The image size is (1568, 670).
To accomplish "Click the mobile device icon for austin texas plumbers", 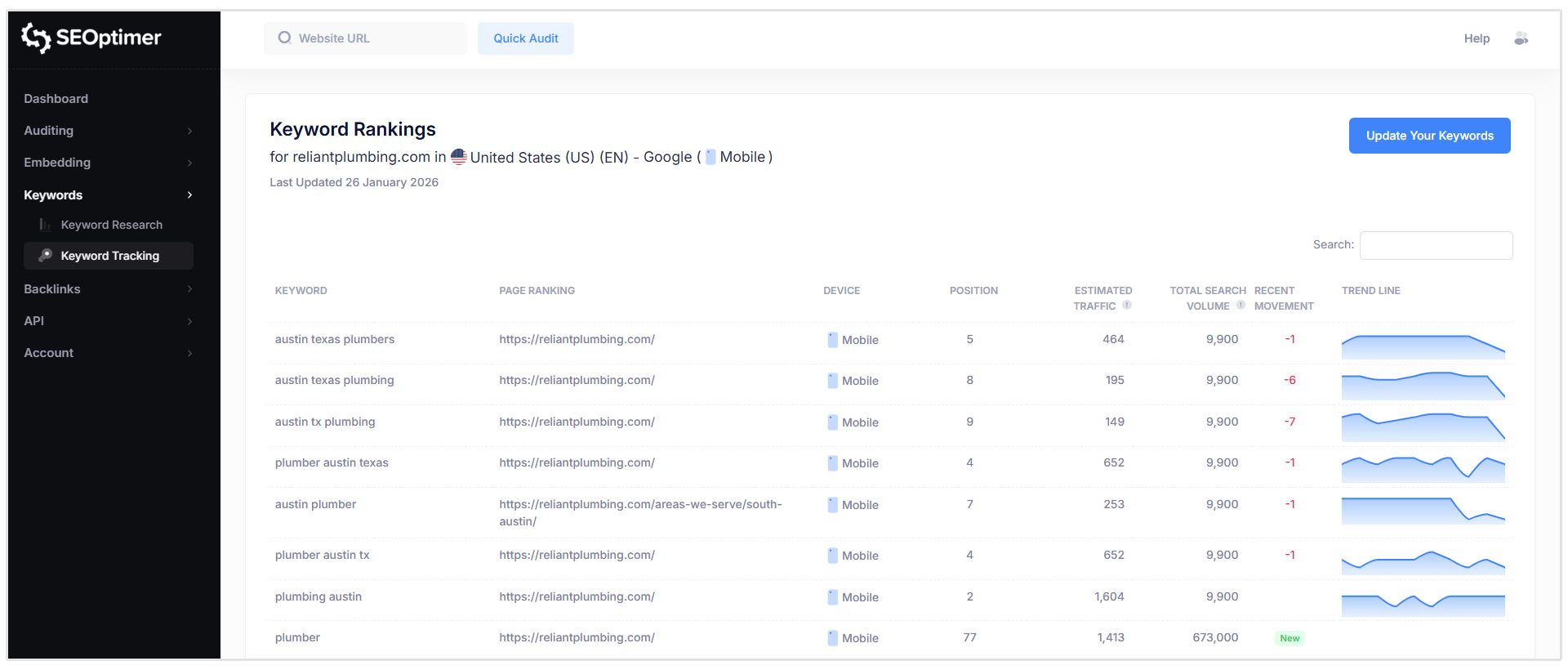I will coord(832,340).
